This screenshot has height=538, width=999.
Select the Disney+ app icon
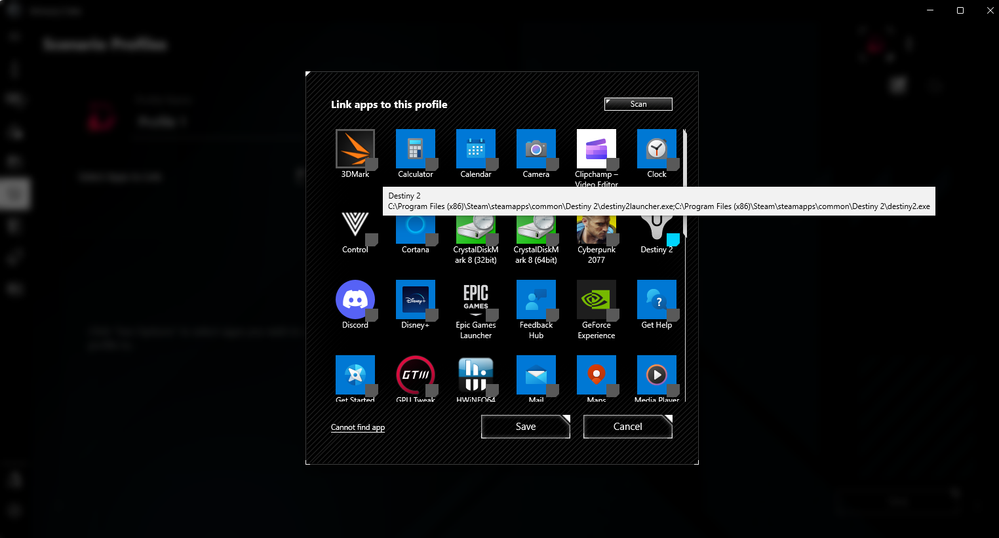click(415, 300)
